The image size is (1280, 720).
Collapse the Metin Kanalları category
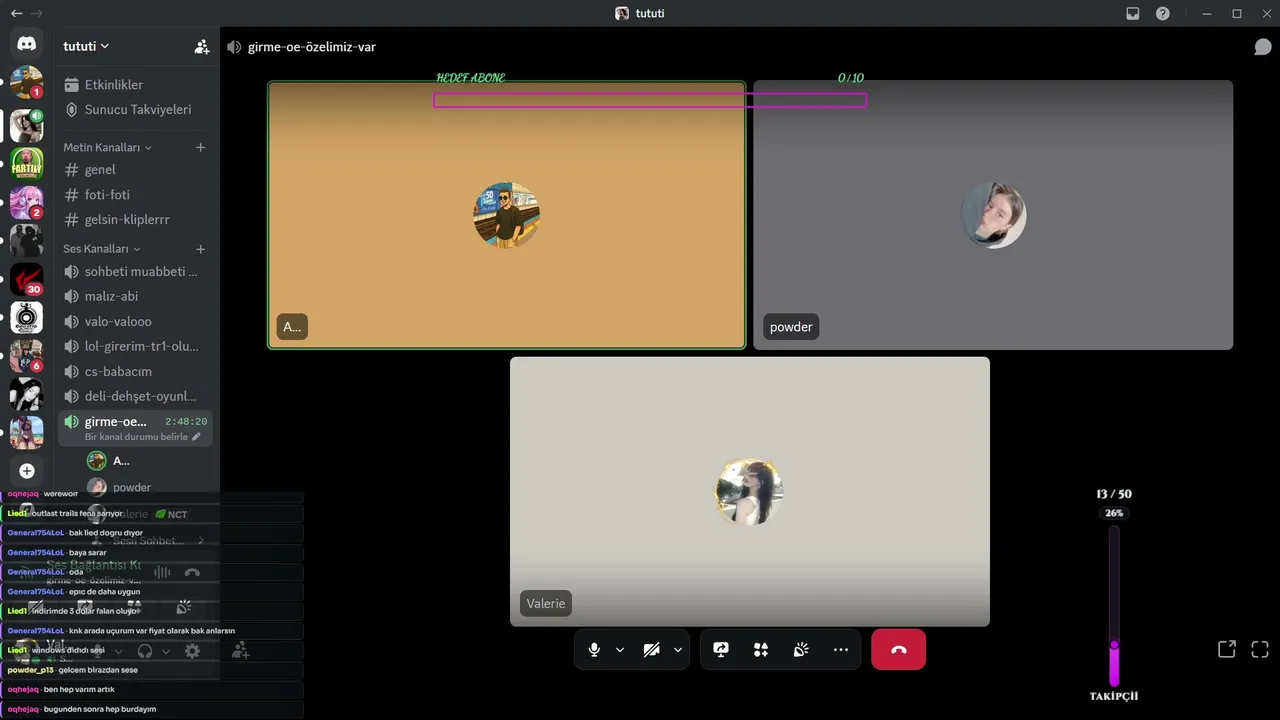point(107,147)
